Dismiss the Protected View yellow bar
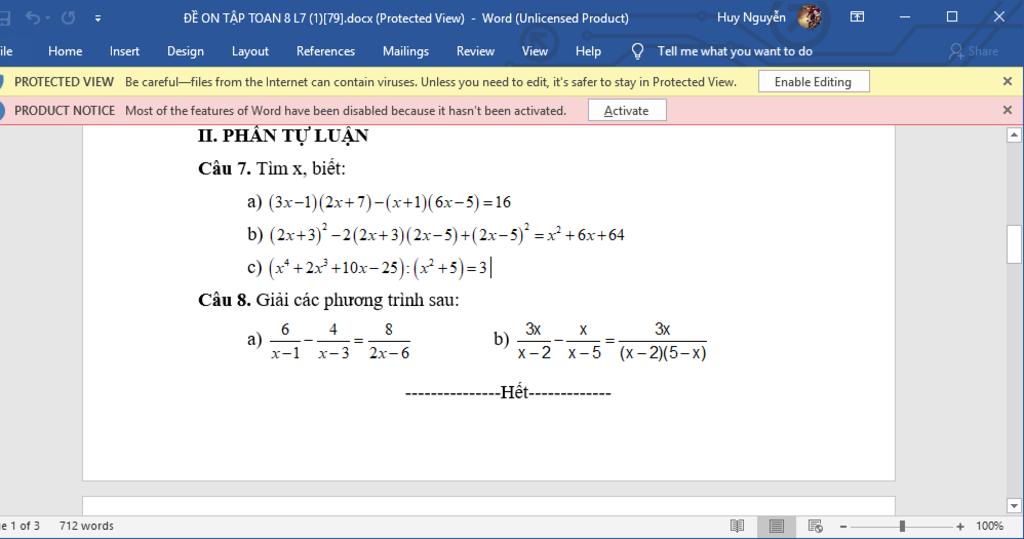 pyautogui.click(x=1007, y=82)
